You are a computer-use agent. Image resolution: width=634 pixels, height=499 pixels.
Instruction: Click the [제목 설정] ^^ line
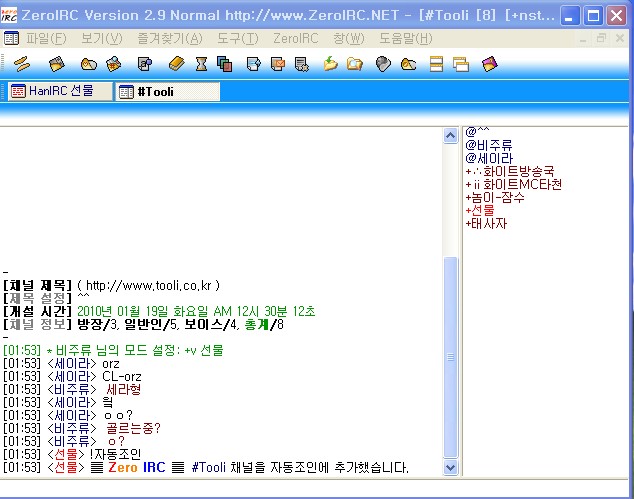46,298
